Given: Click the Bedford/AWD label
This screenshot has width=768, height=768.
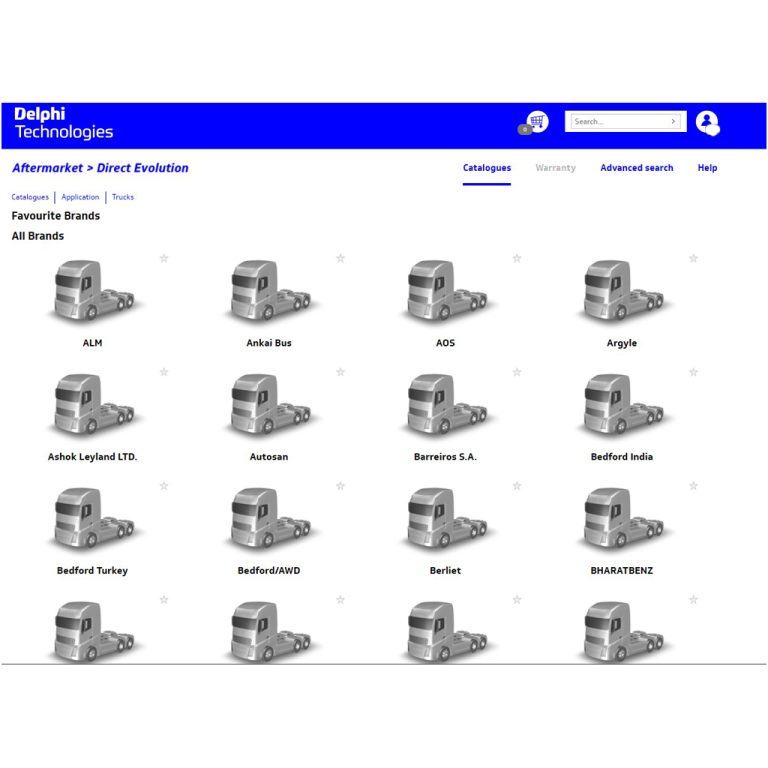Looking at the screenshot, I should [x=269, y=570].
